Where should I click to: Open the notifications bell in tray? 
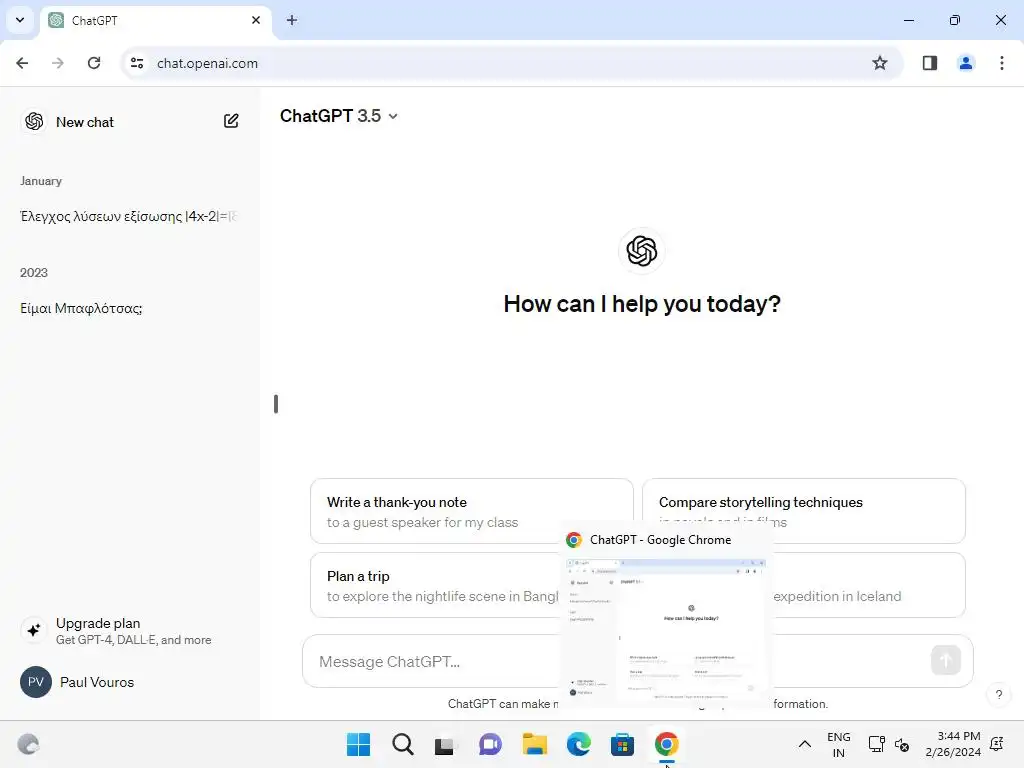pos(997,744)
